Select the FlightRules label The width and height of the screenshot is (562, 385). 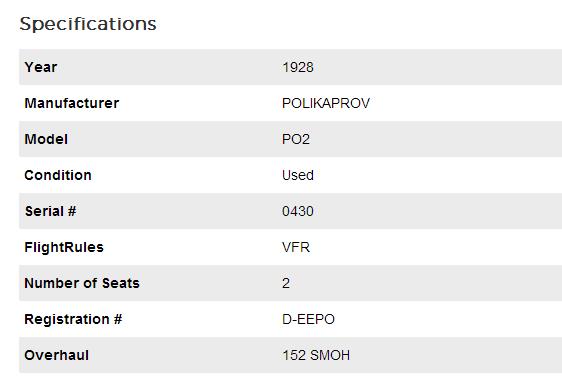pos(64,247)
